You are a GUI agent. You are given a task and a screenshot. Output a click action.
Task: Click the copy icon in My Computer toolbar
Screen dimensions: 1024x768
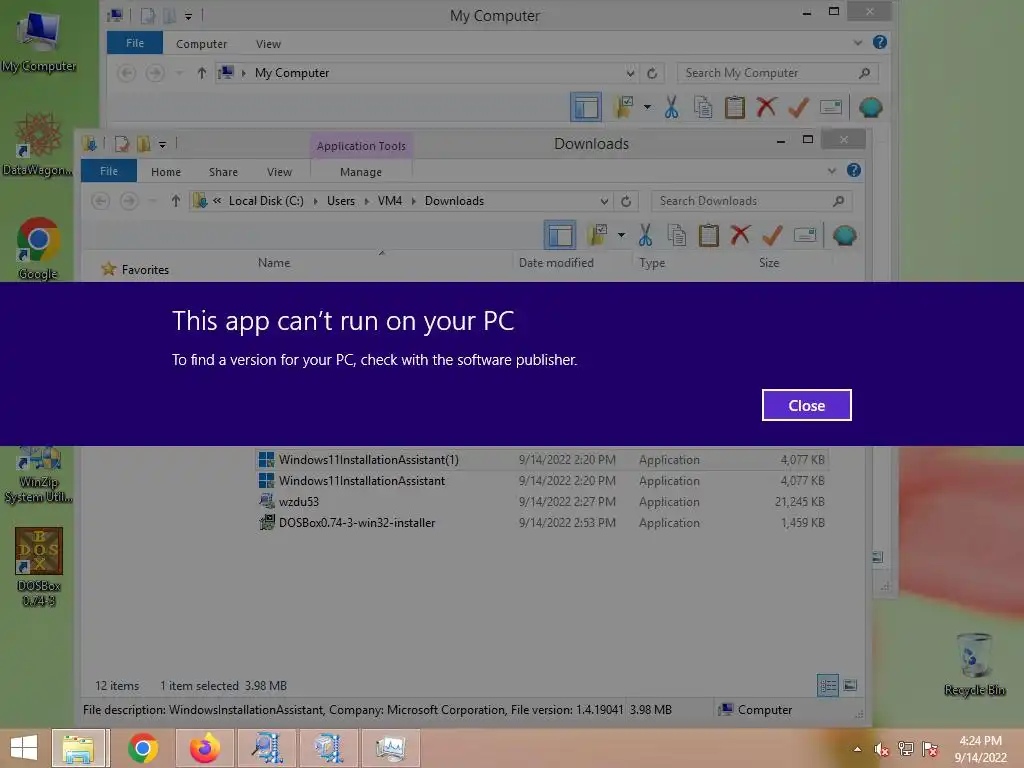[703, 107]
